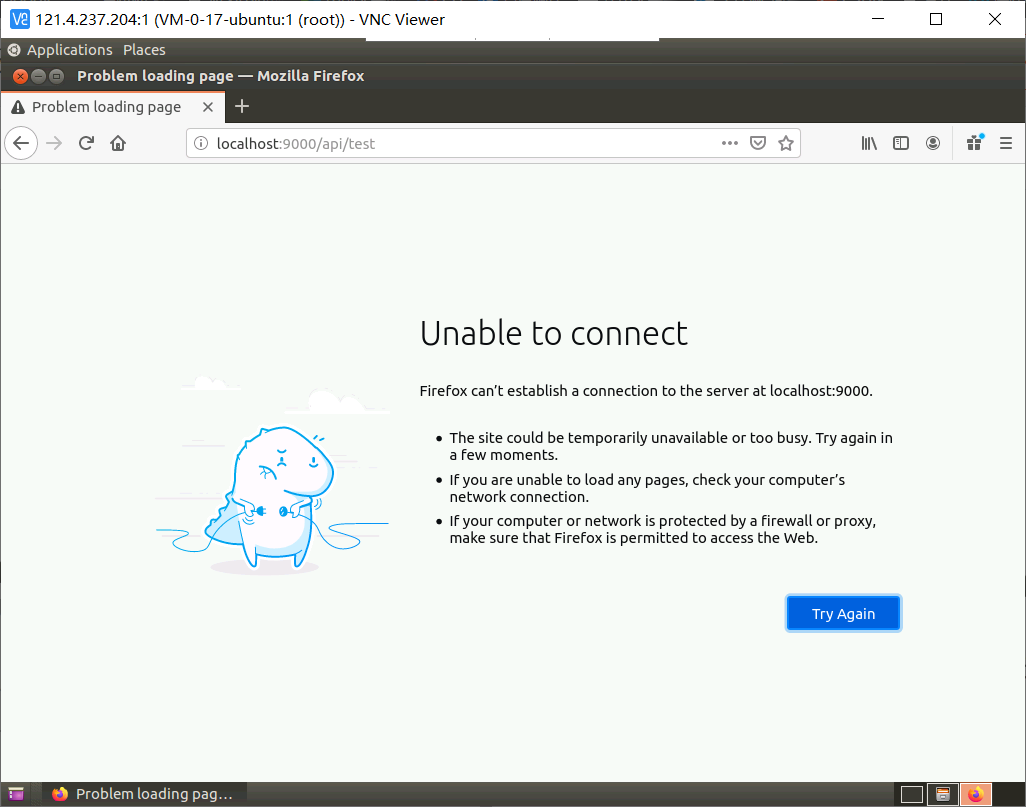Maximize Firefox using its title bar button
The image size is (1026, 807).
click(x=57, y=76)
